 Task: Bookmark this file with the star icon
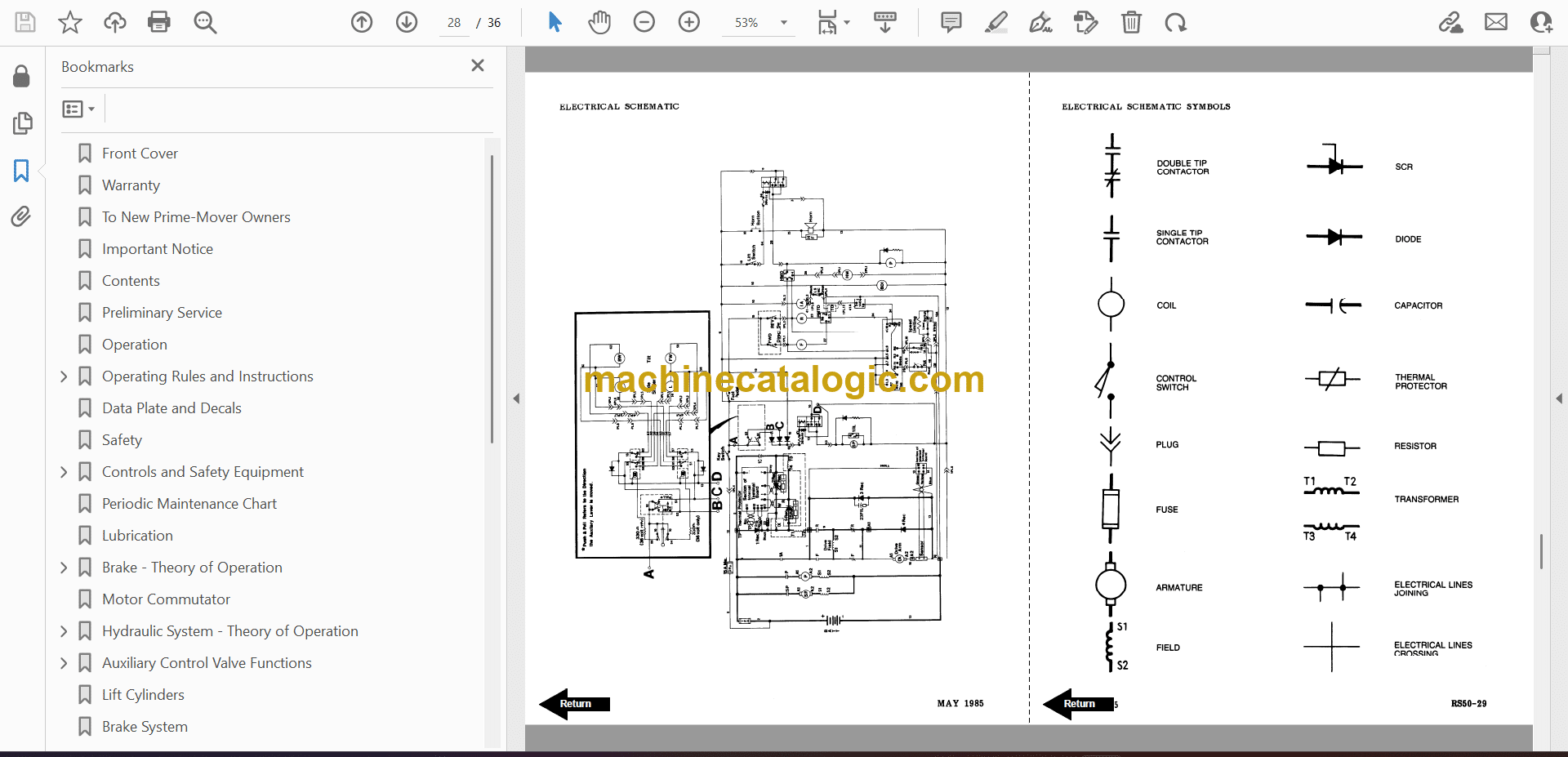pos(70,22)
